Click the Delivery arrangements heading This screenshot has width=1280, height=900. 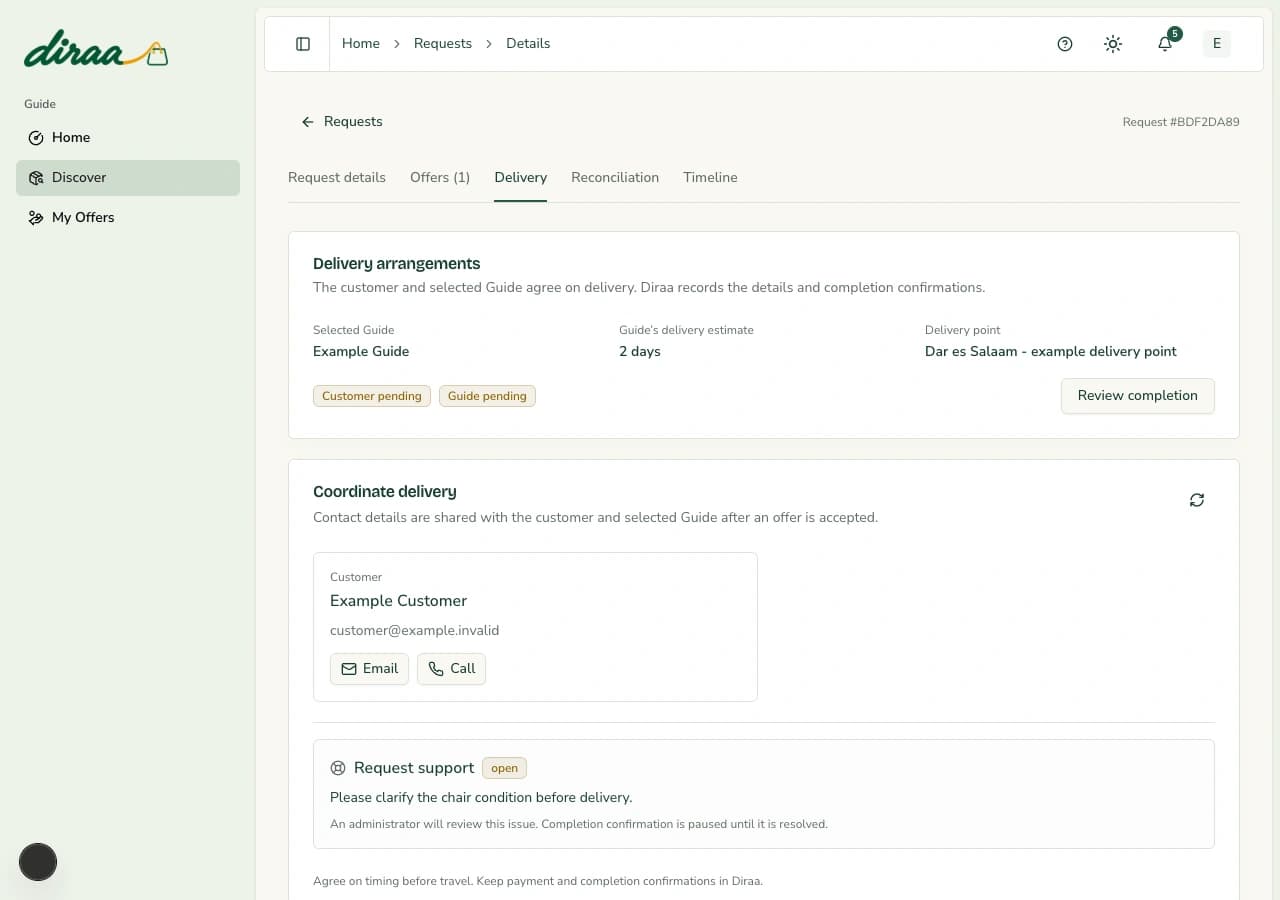(397, 264)
